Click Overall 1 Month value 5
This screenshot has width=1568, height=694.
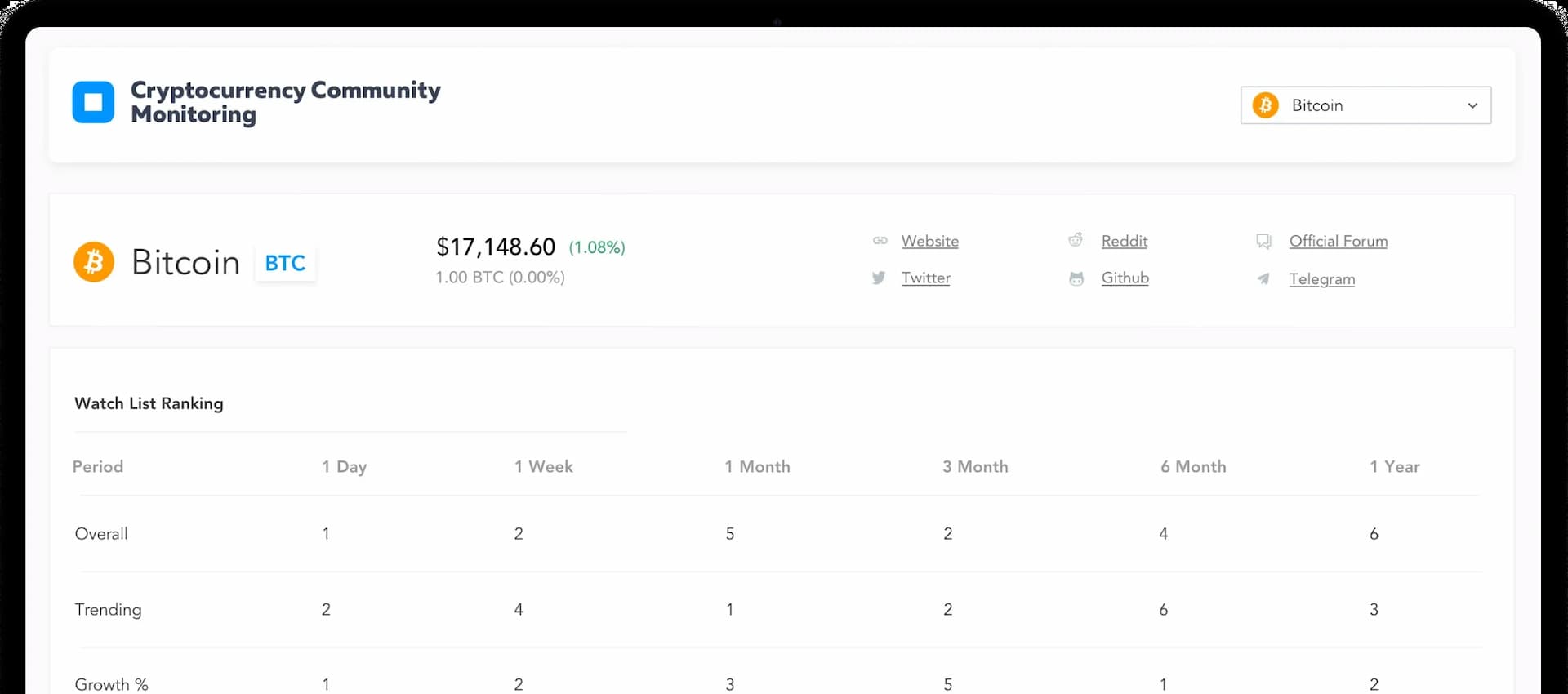point(730,534)
